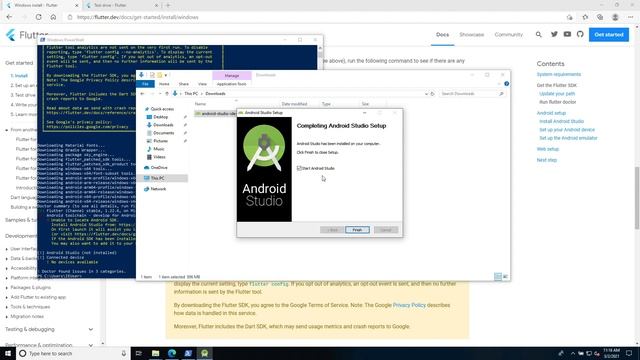Image resolution: width=640 pixels, height=360 pixels.
Task: Click the taskbar search box
Action: point(73,353)
